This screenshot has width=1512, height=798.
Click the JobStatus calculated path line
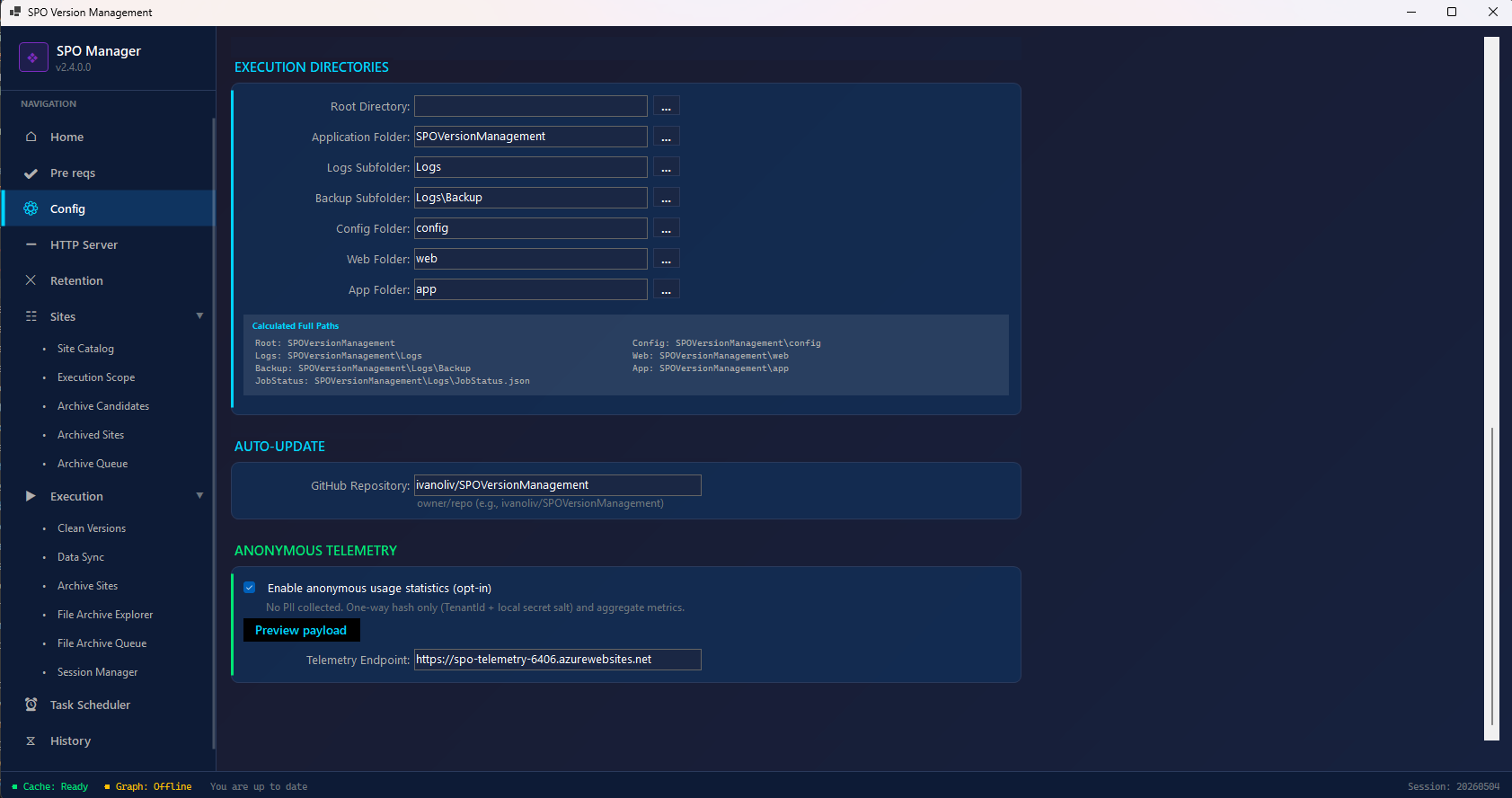coord(393,381)
